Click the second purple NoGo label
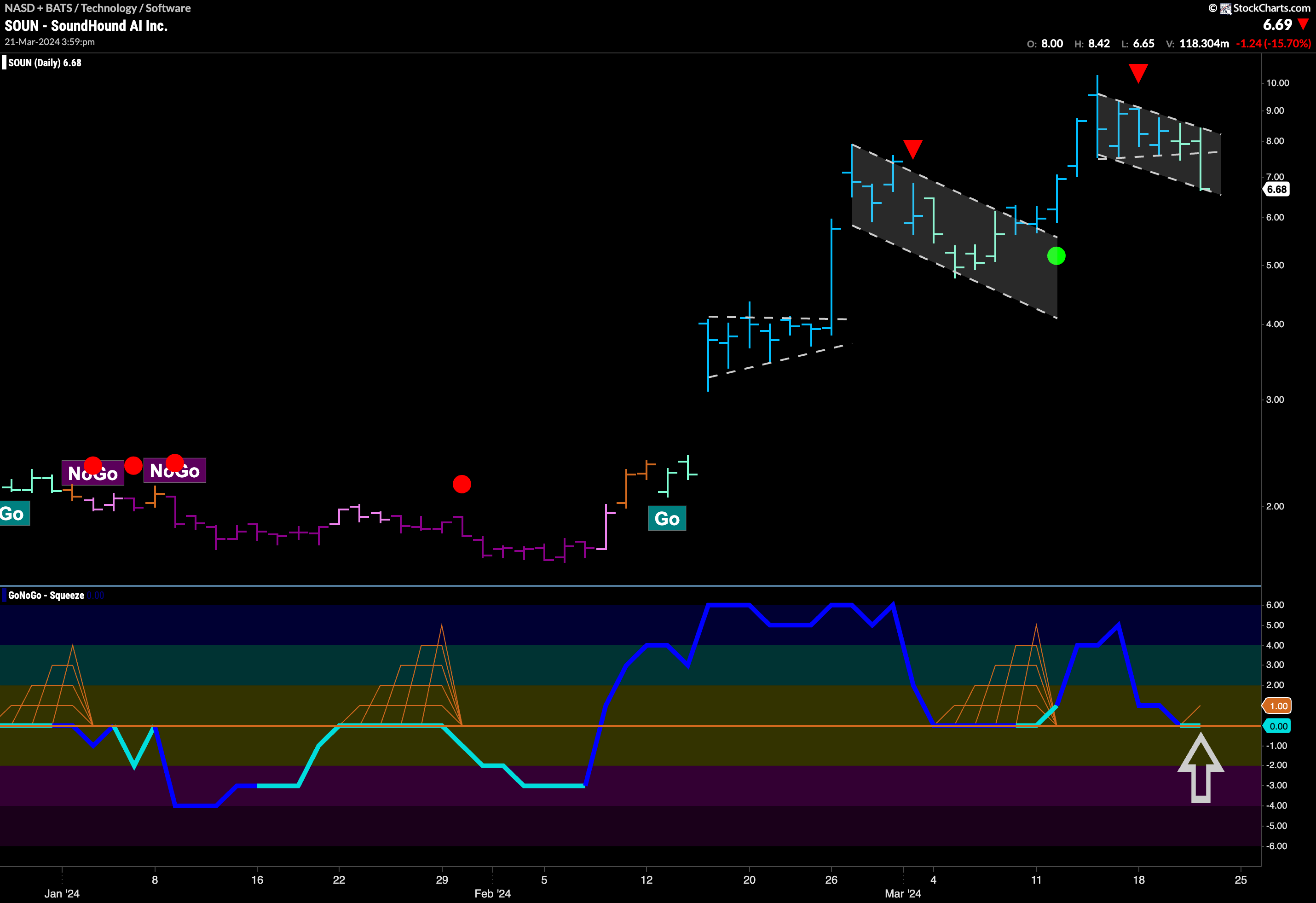1316x903 pixels. click(x=175, y=471)
